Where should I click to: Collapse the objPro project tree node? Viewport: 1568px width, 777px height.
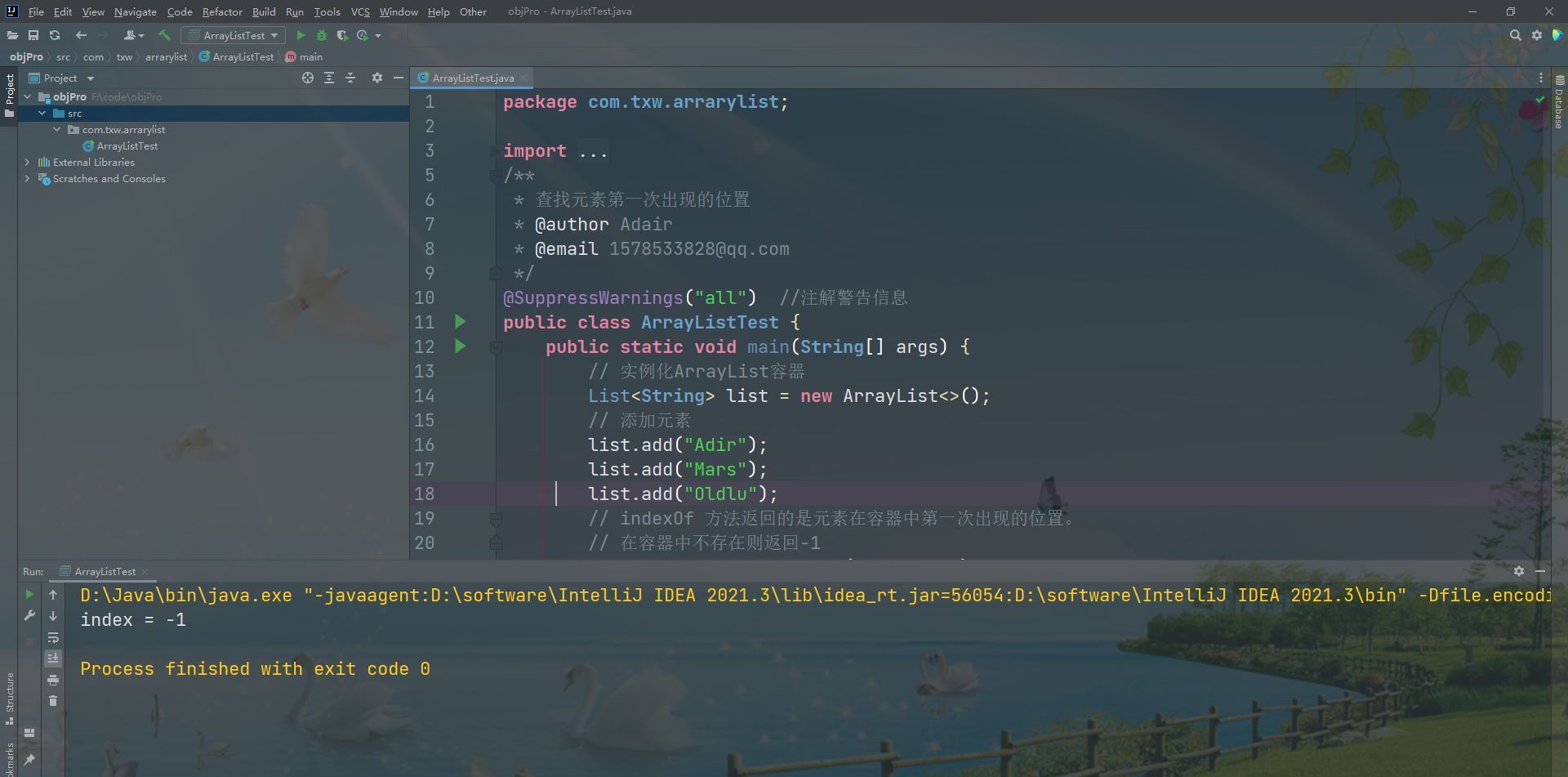(x=28, y=96)
